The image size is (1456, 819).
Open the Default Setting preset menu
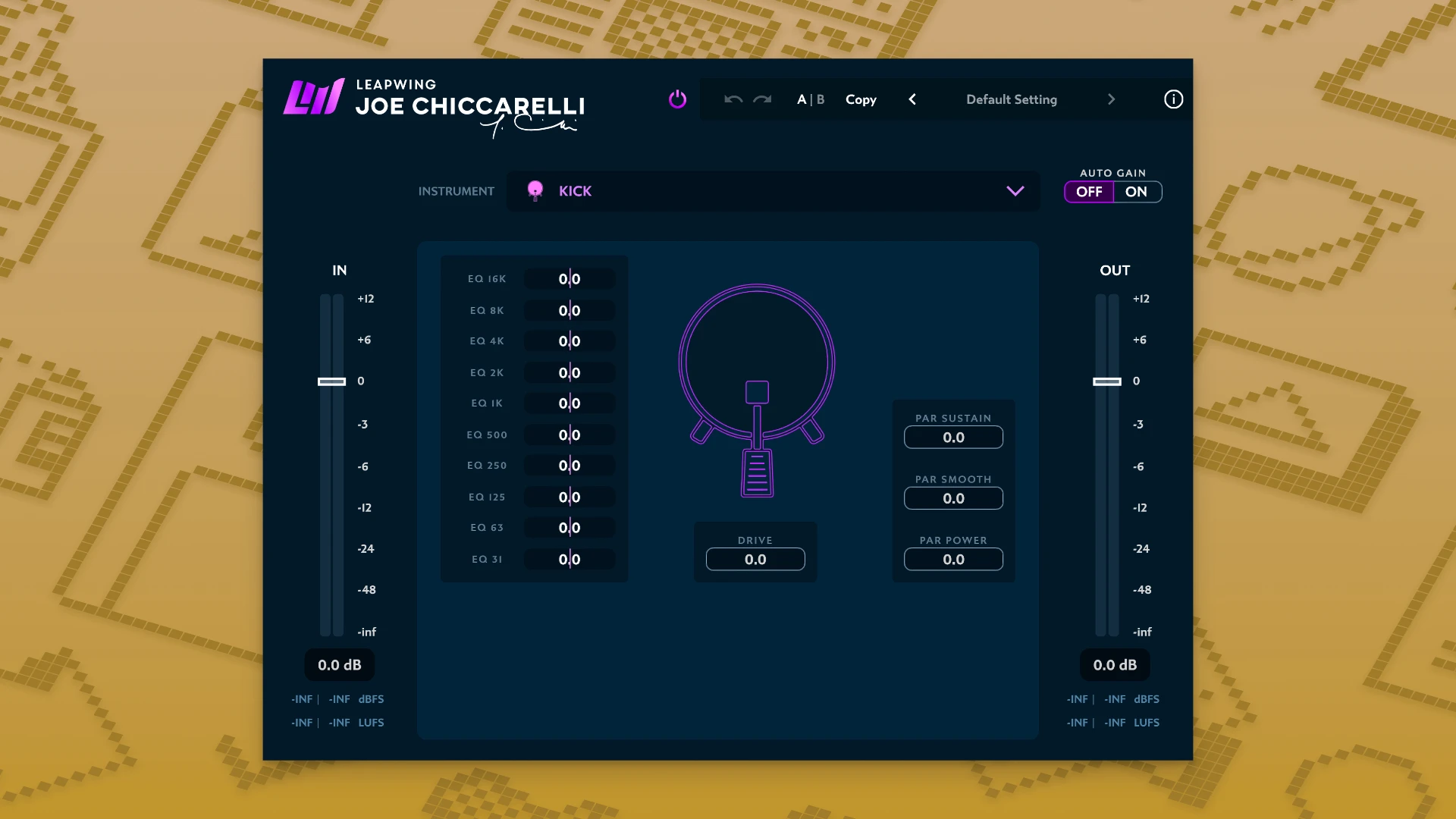(x=1012, y=99)
